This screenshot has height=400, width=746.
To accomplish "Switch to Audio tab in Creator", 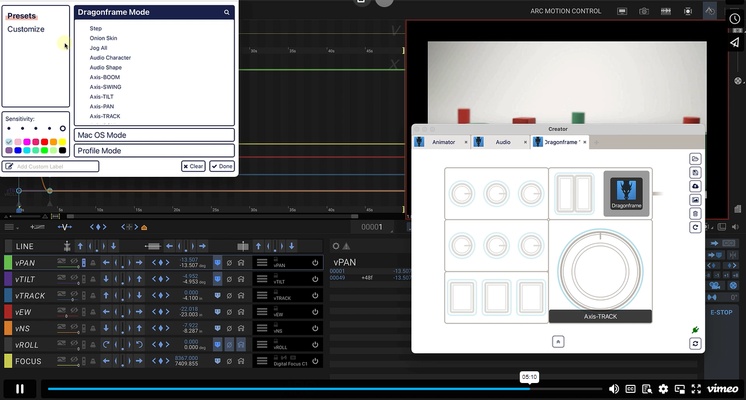I will [501, 142].
